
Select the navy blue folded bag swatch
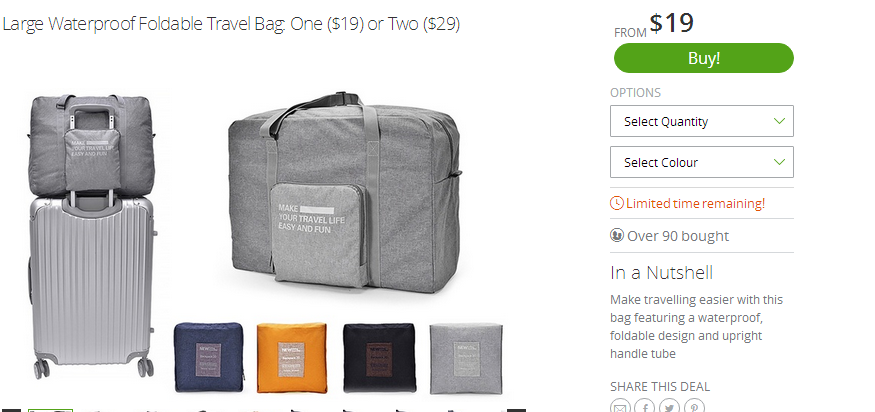[x=209, y=357]
